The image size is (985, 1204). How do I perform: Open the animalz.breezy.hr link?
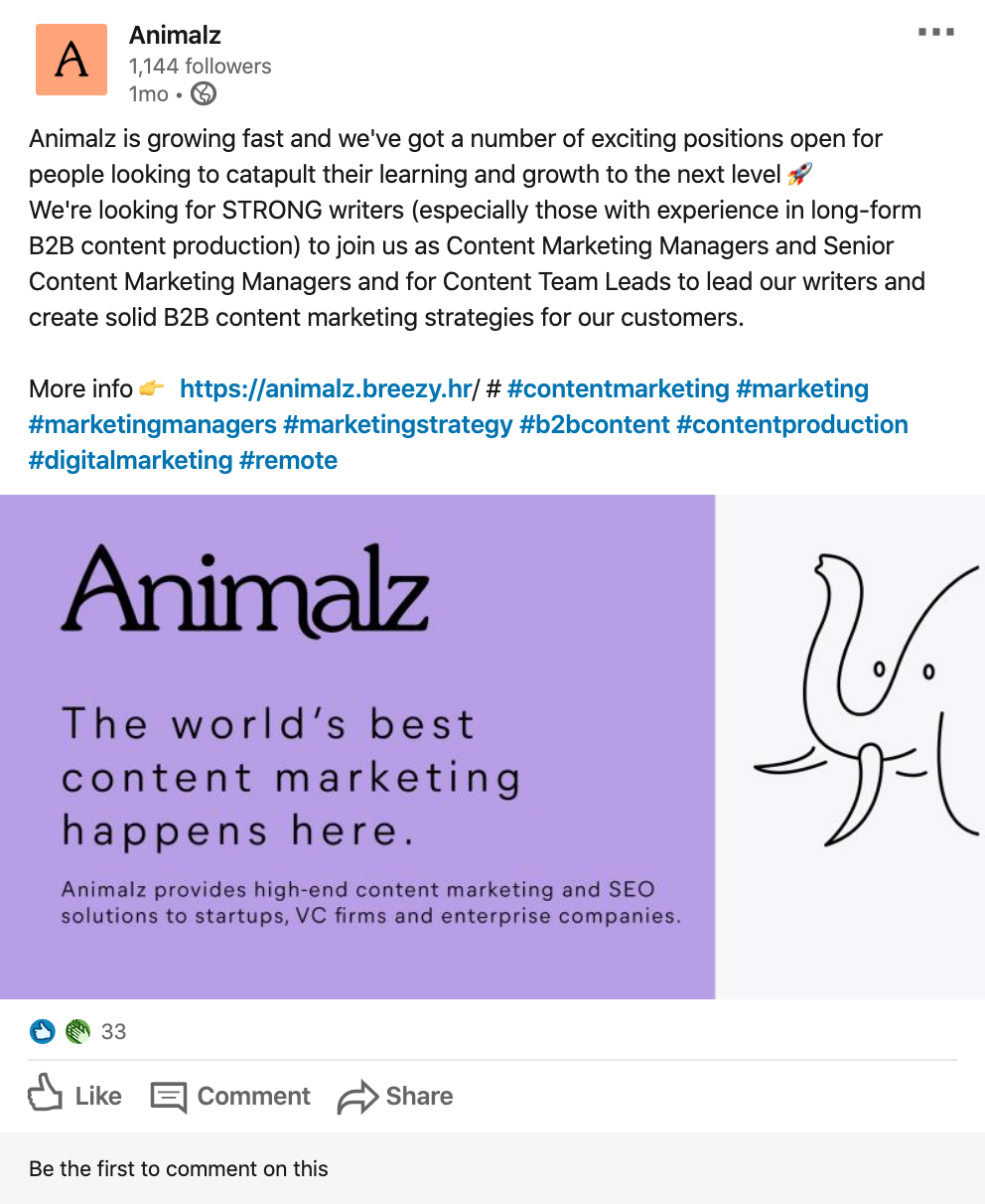(x=325, y=388)
